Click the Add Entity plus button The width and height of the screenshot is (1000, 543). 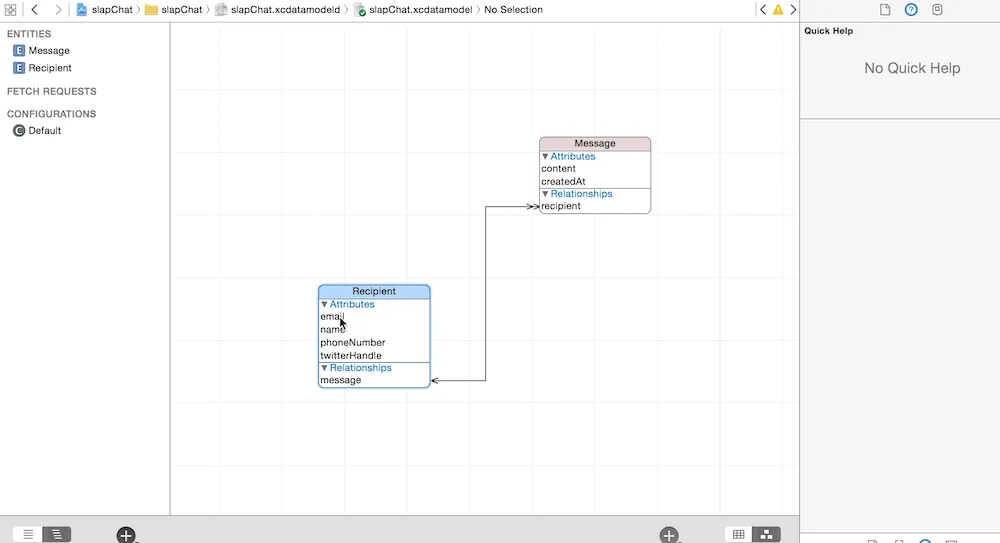tap(126, 535)
